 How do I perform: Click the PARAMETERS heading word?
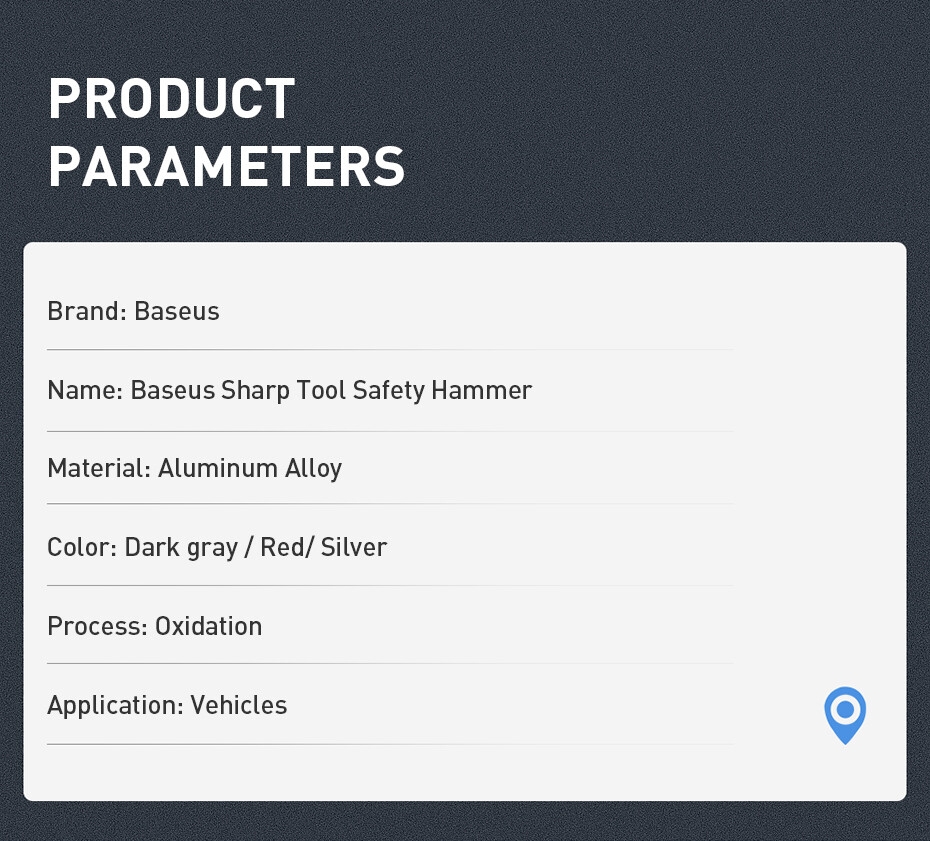coord(226,167)
